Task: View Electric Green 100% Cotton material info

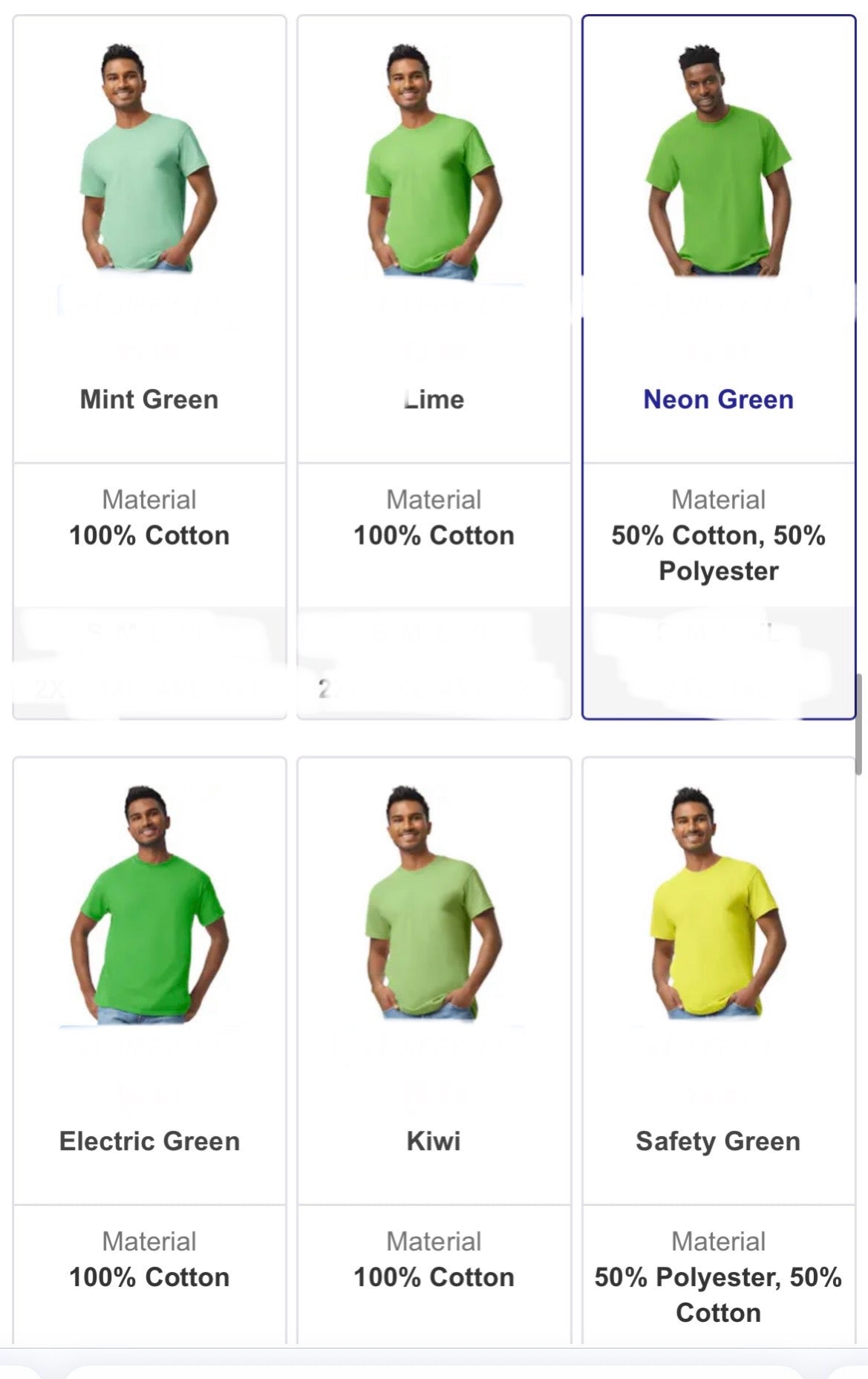Action: 149,1259
